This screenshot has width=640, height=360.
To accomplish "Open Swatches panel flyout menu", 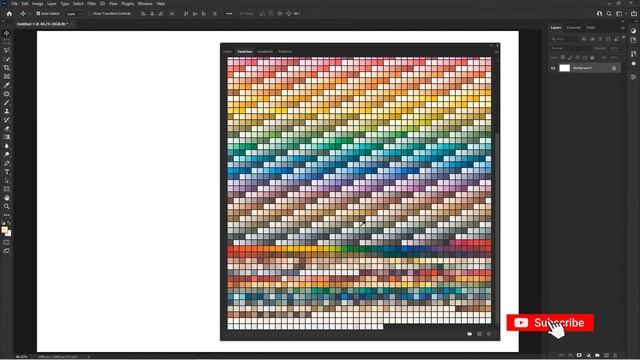I will click(x=496, y=51).
